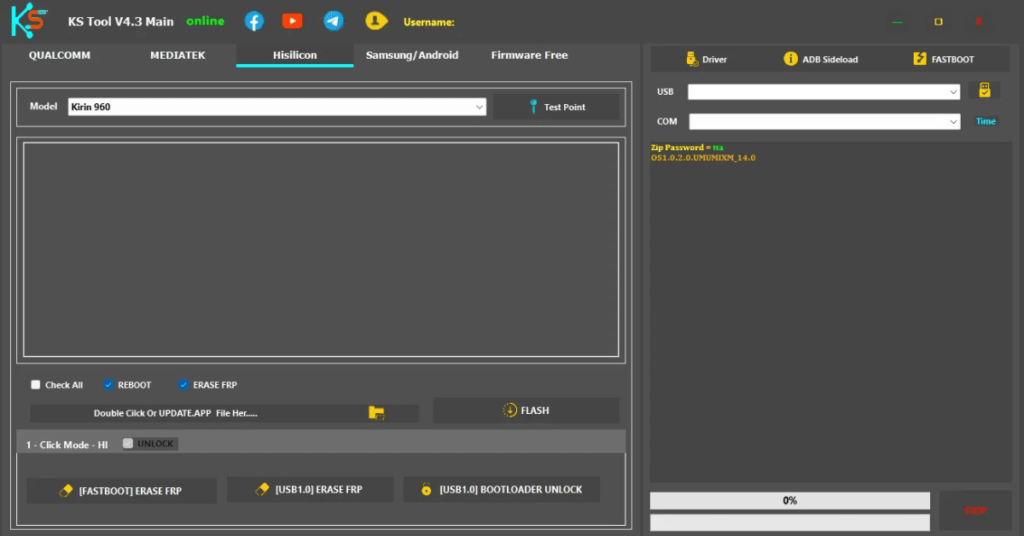Open the Firmware Free tab
The image size is (1024, 536).
point(529,55)
